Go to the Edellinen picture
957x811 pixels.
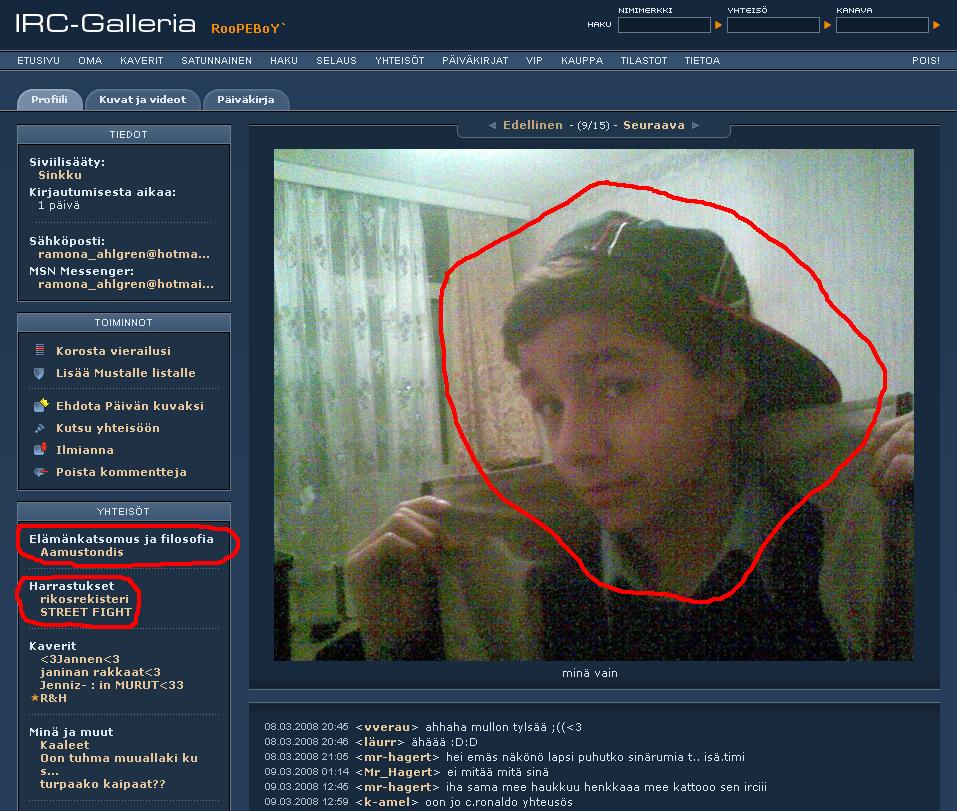pyautogui.click(x=533, y=125)
